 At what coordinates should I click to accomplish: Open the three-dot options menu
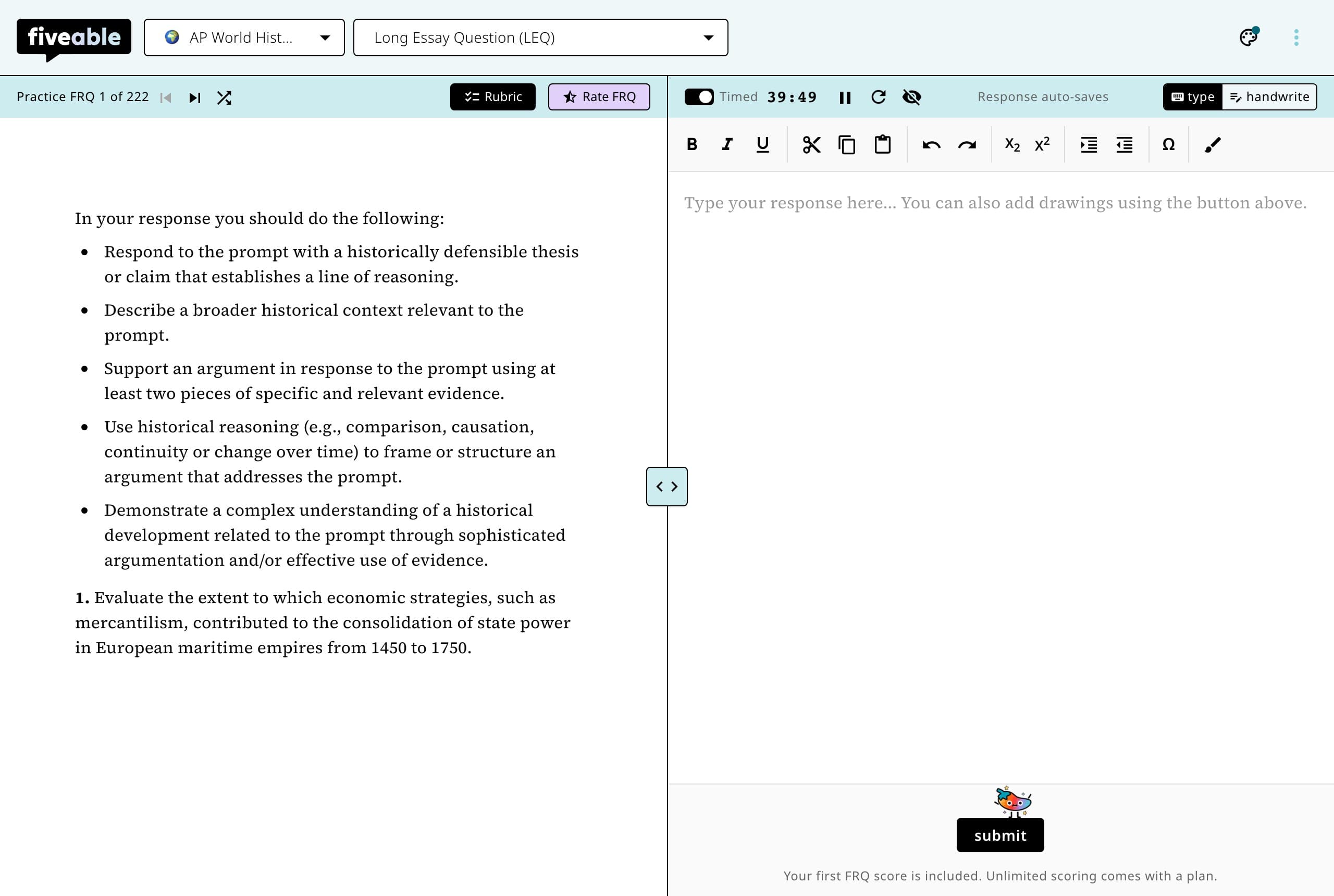[1296, 38]
